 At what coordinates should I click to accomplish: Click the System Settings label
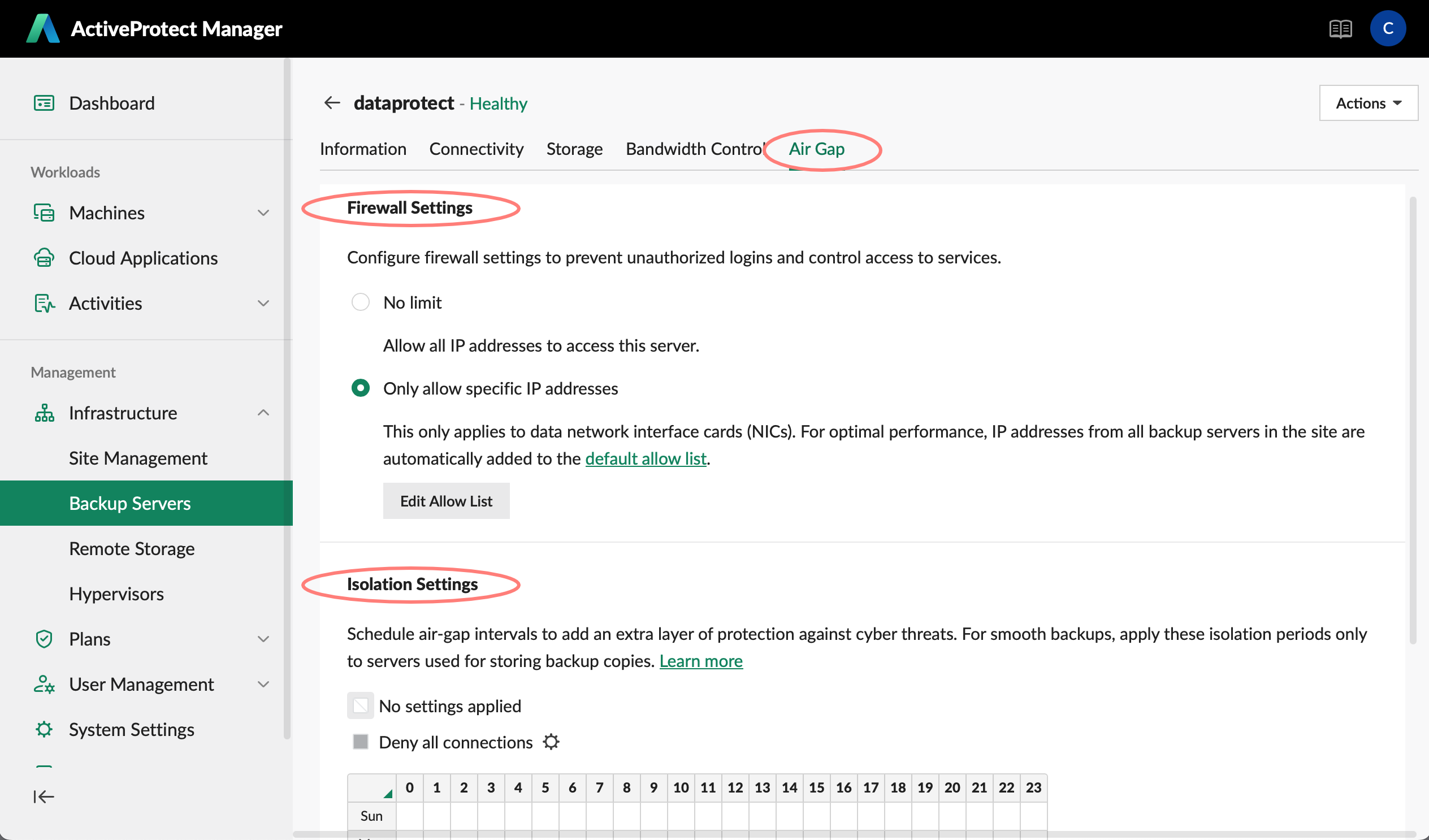click(x=132, y=729)
